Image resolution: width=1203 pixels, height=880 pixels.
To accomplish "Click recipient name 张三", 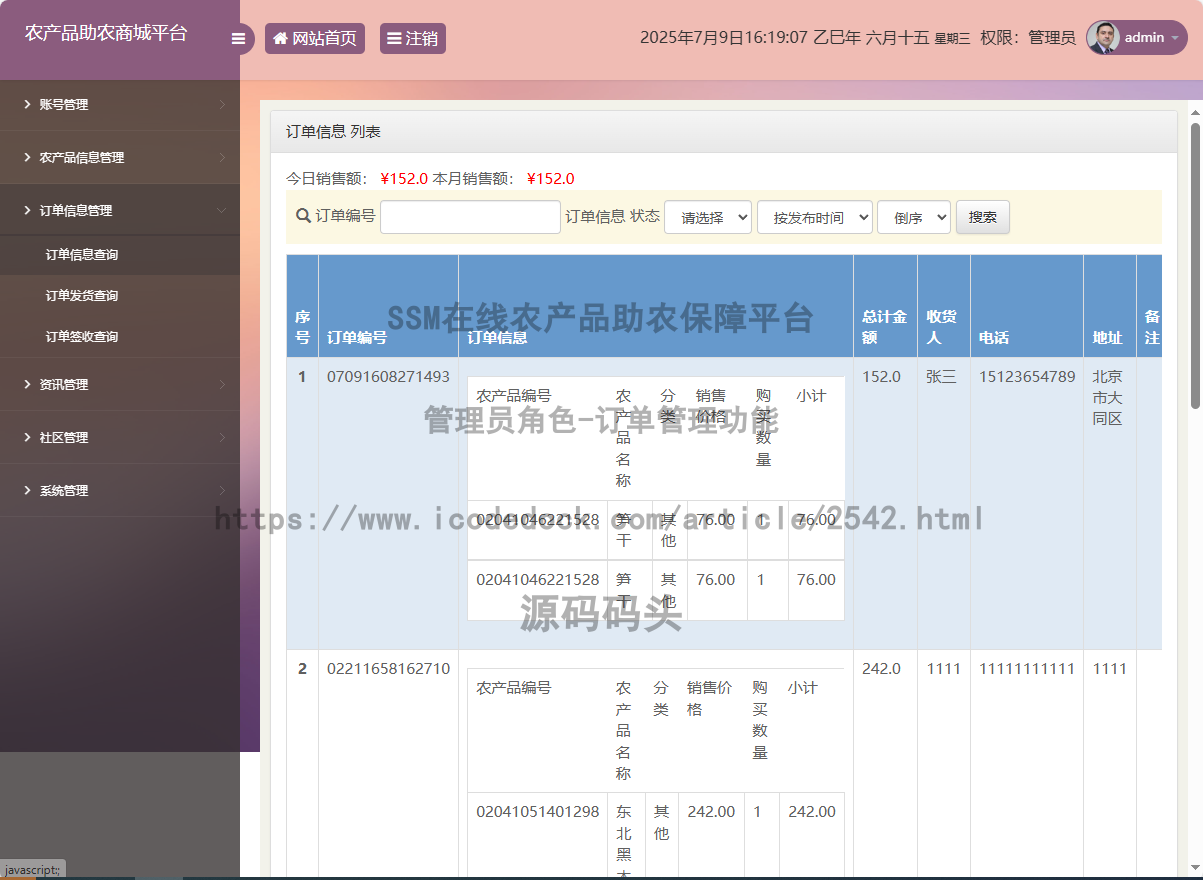I will pos(941,376).
